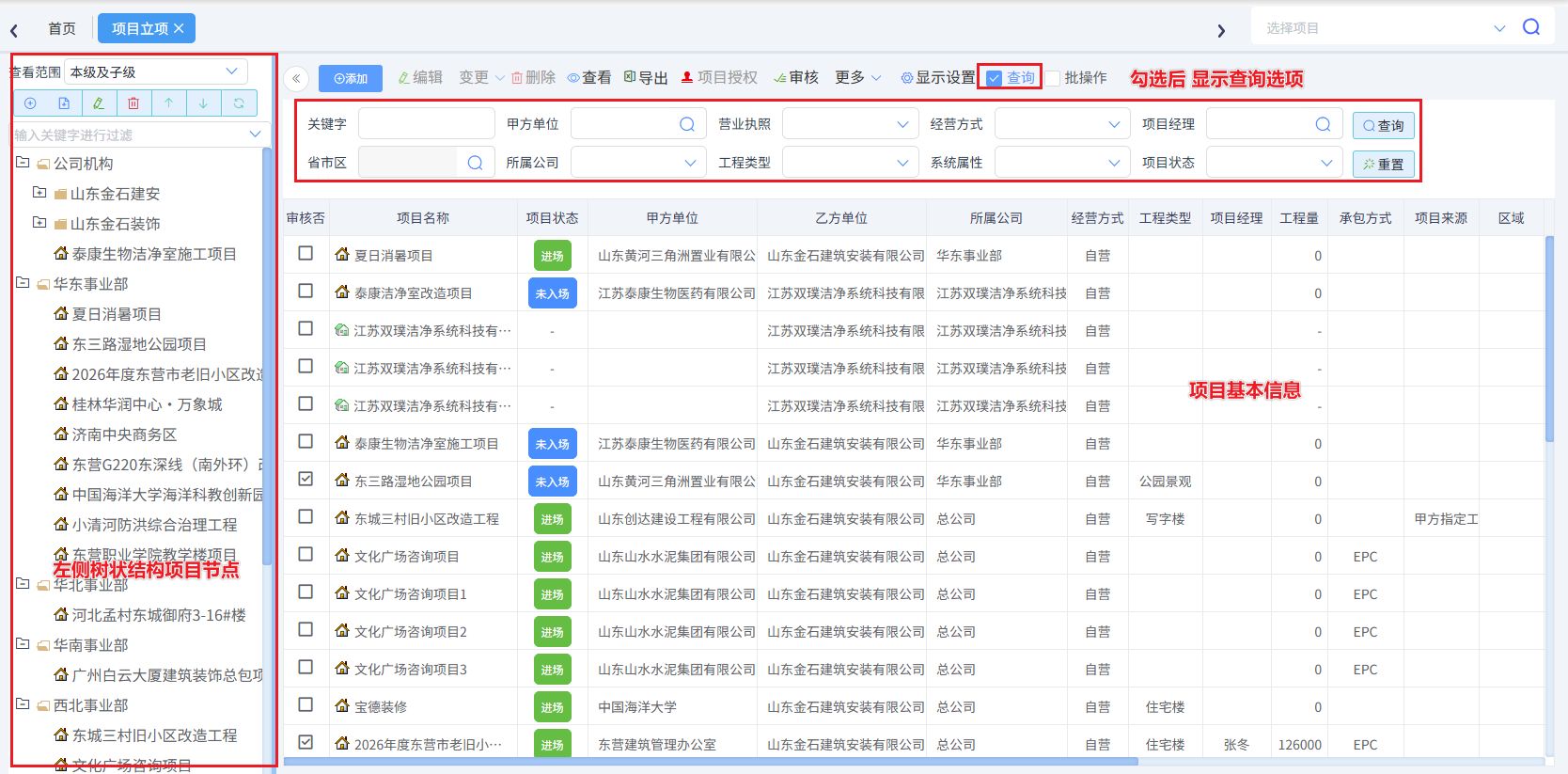Image resolution: width=1568 pixels, height=774 pixels.
Task: Open the 更多 menu in toolbar
Action: [x=857, y=78]
